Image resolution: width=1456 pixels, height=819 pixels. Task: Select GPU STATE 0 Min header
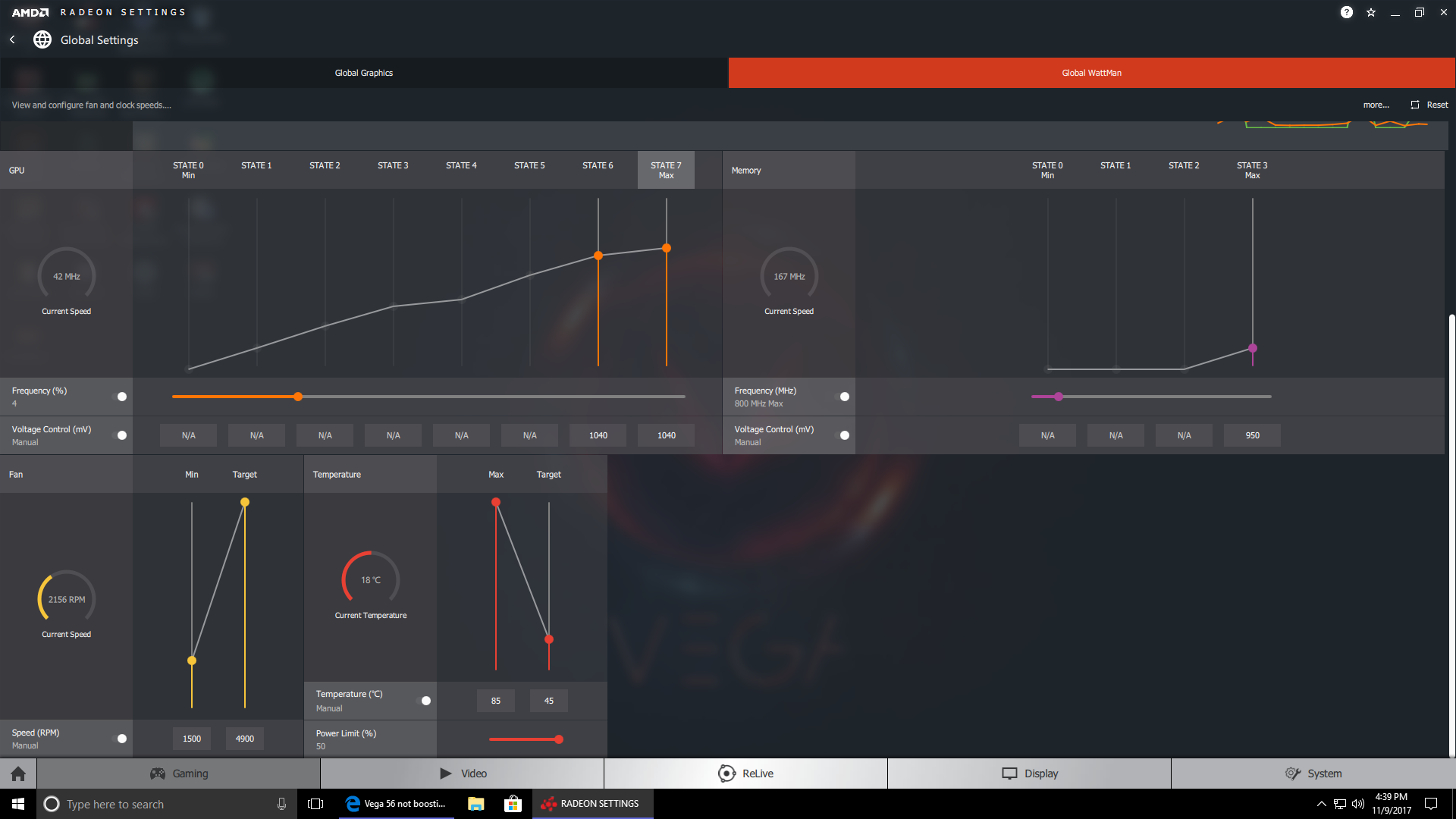coord(188,170)
